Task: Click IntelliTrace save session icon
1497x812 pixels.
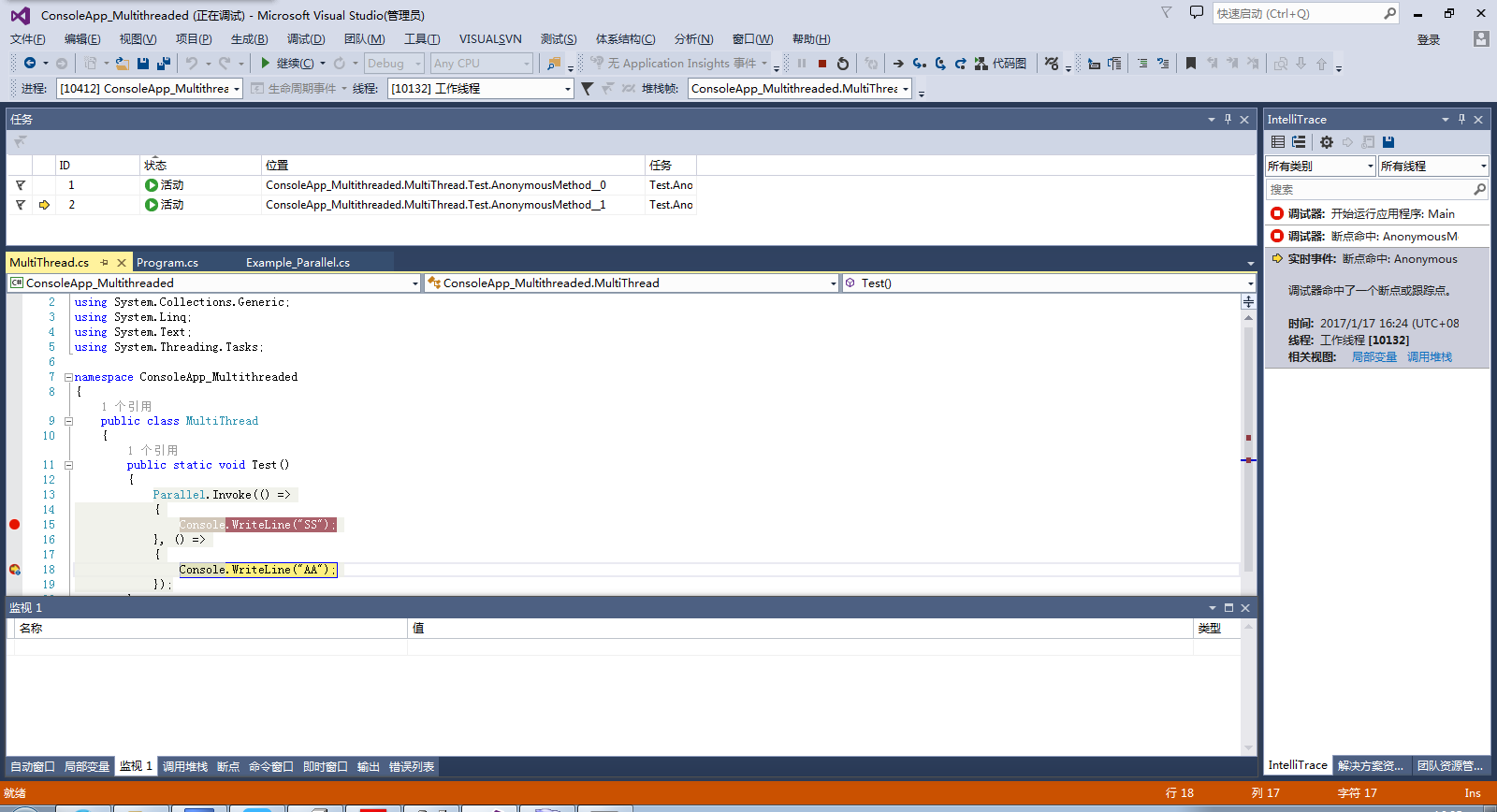Action: (x=1388, y=142)
